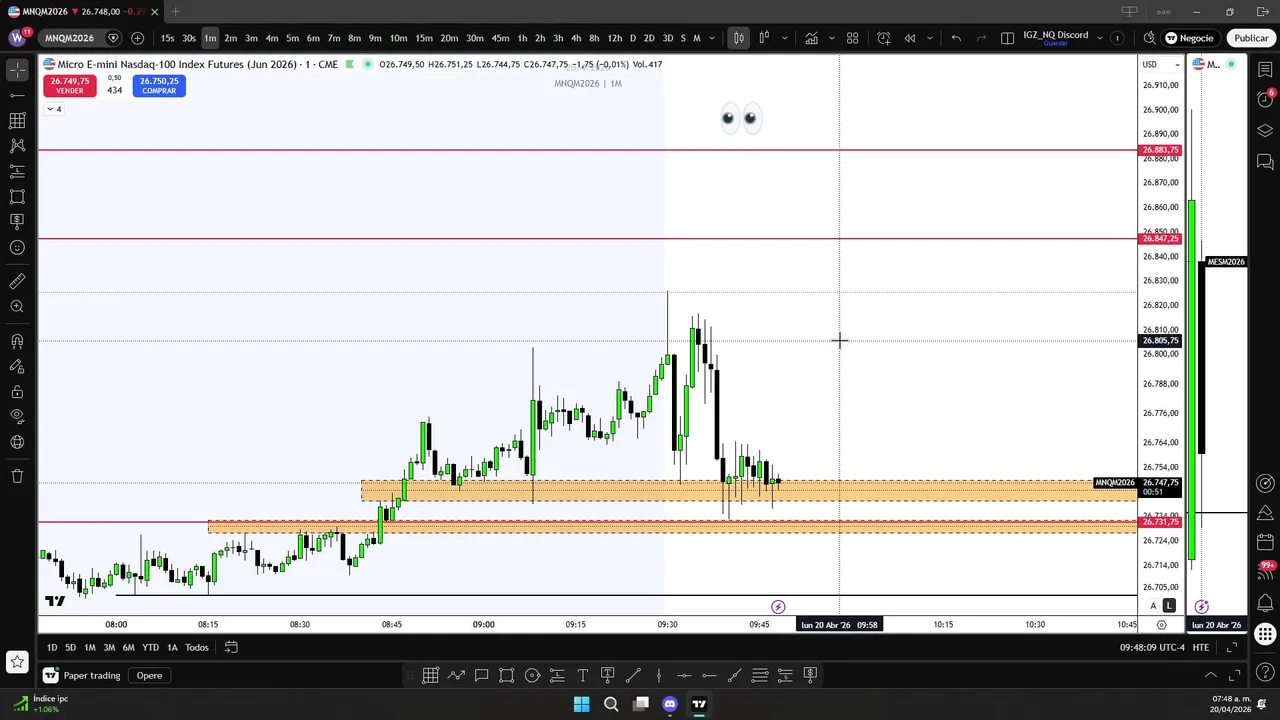Open the chart type dropdown arrow
This screenshot has width=1280, height=720.
coord(784,38)
